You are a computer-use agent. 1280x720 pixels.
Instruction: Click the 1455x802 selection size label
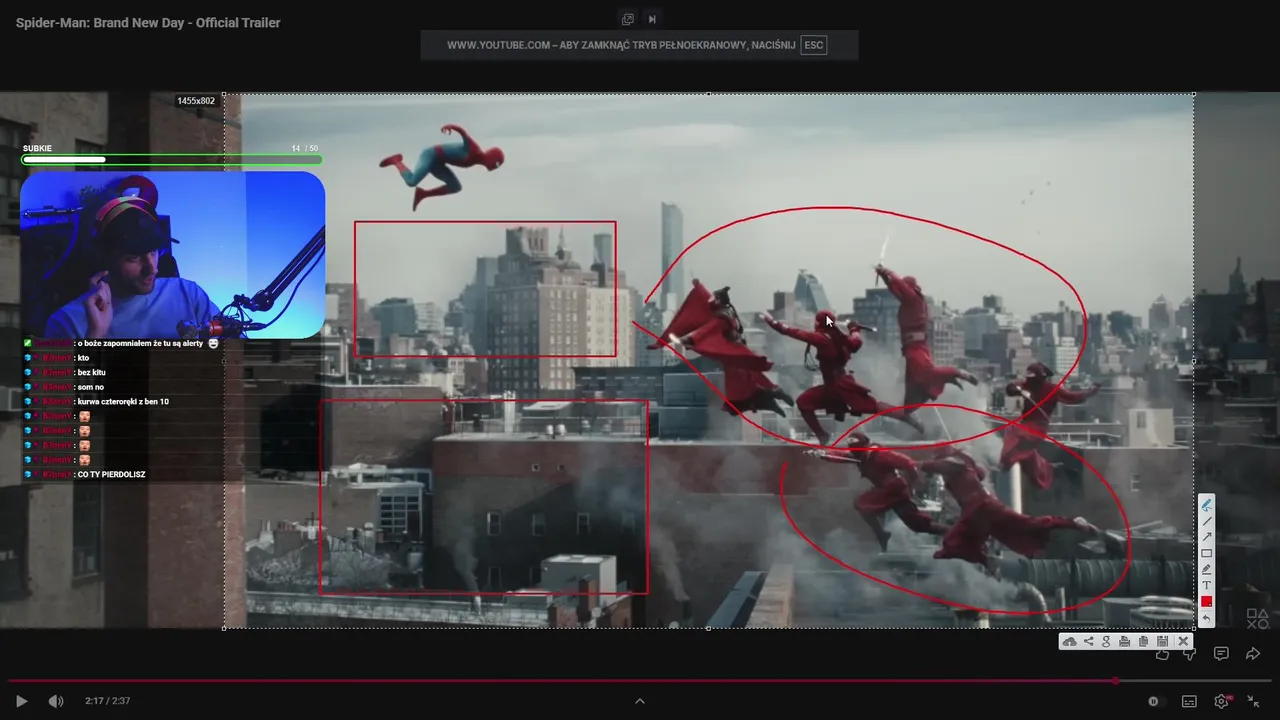(196, 101)
